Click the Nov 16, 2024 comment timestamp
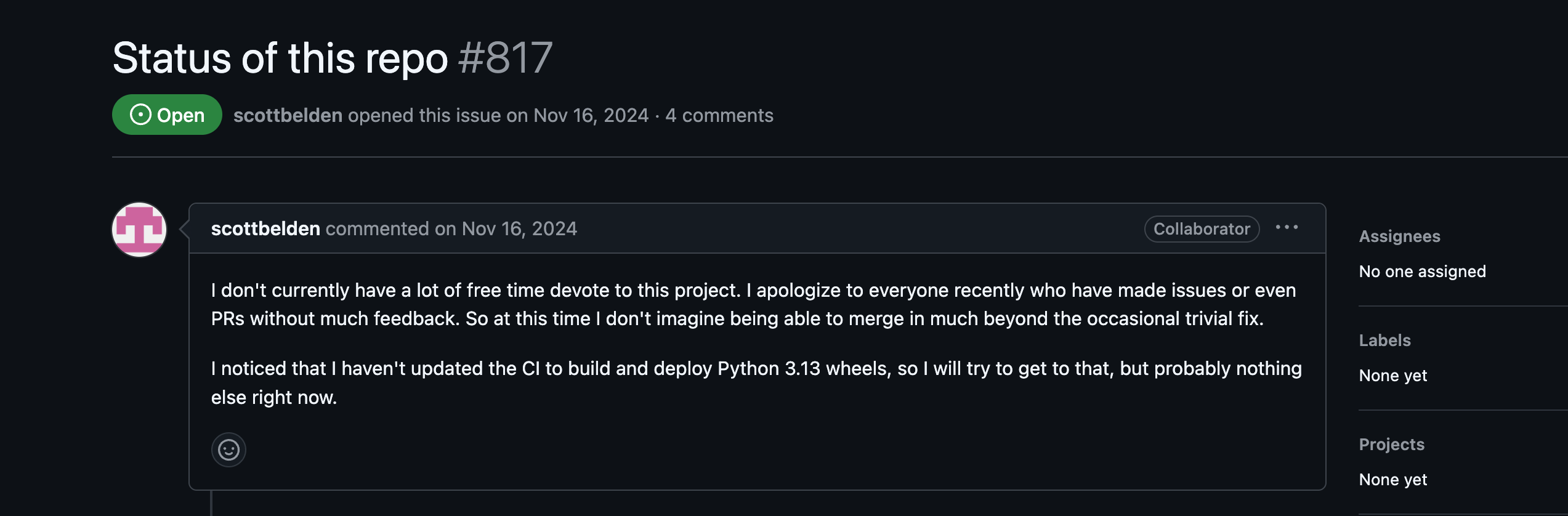Viewport: 1568px width, 516px height. tap(519, 228)
